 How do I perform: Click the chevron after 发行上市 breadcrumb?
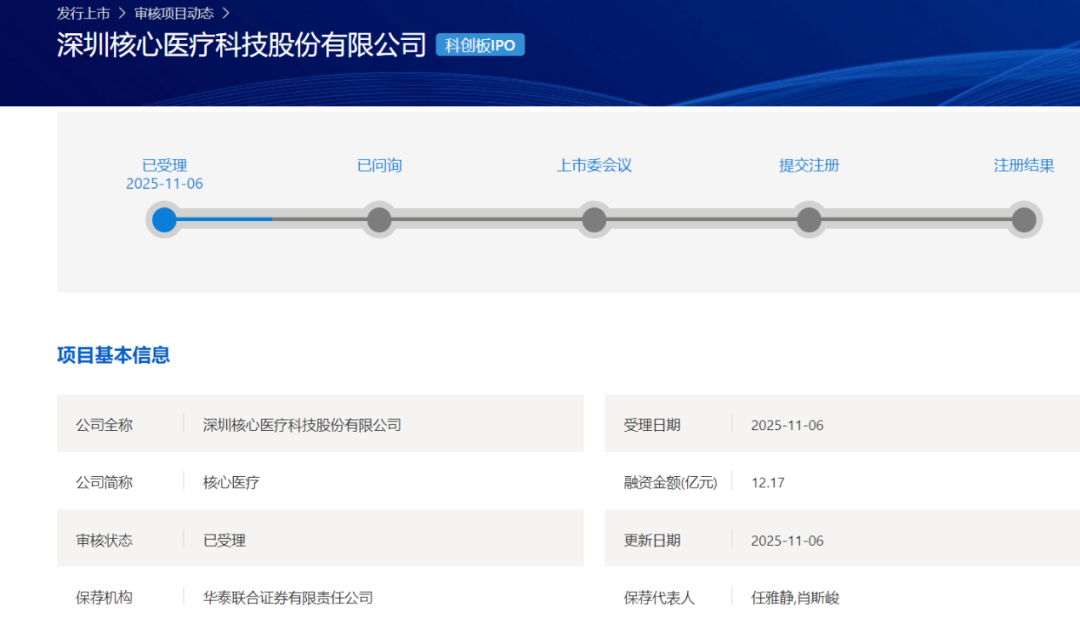click(122, 13)
